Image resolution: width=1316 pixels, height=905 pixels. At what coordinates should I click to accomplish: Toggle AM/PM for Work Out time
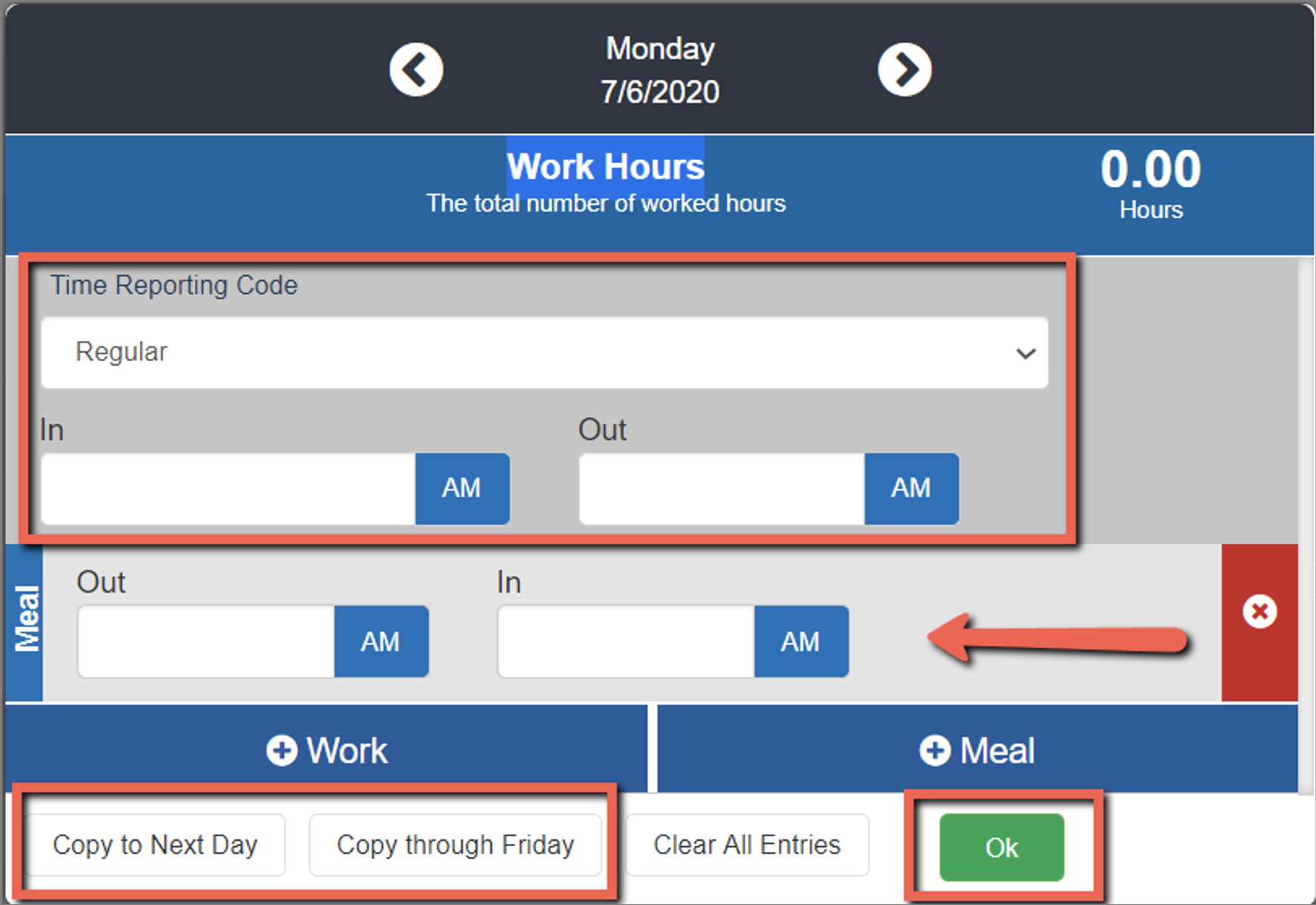tap(911, 488)
